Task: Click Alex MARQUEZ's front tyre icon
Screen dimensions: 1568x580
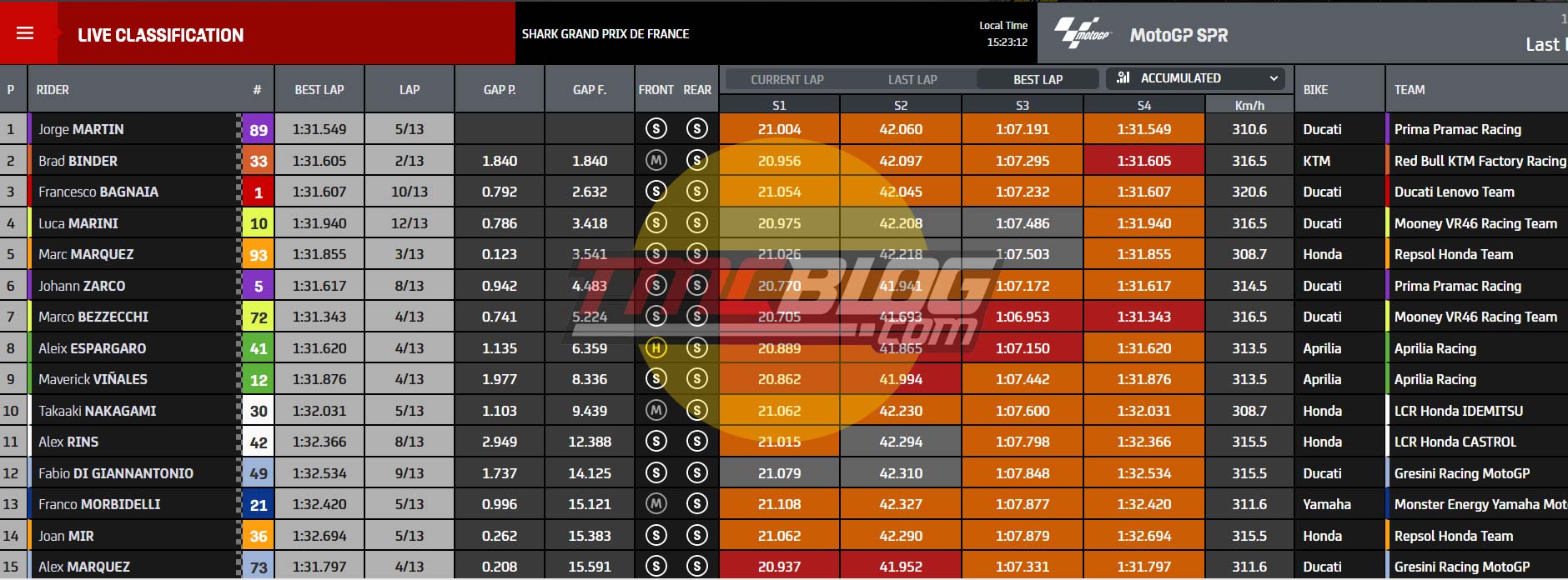Action: tap(656, 567)
